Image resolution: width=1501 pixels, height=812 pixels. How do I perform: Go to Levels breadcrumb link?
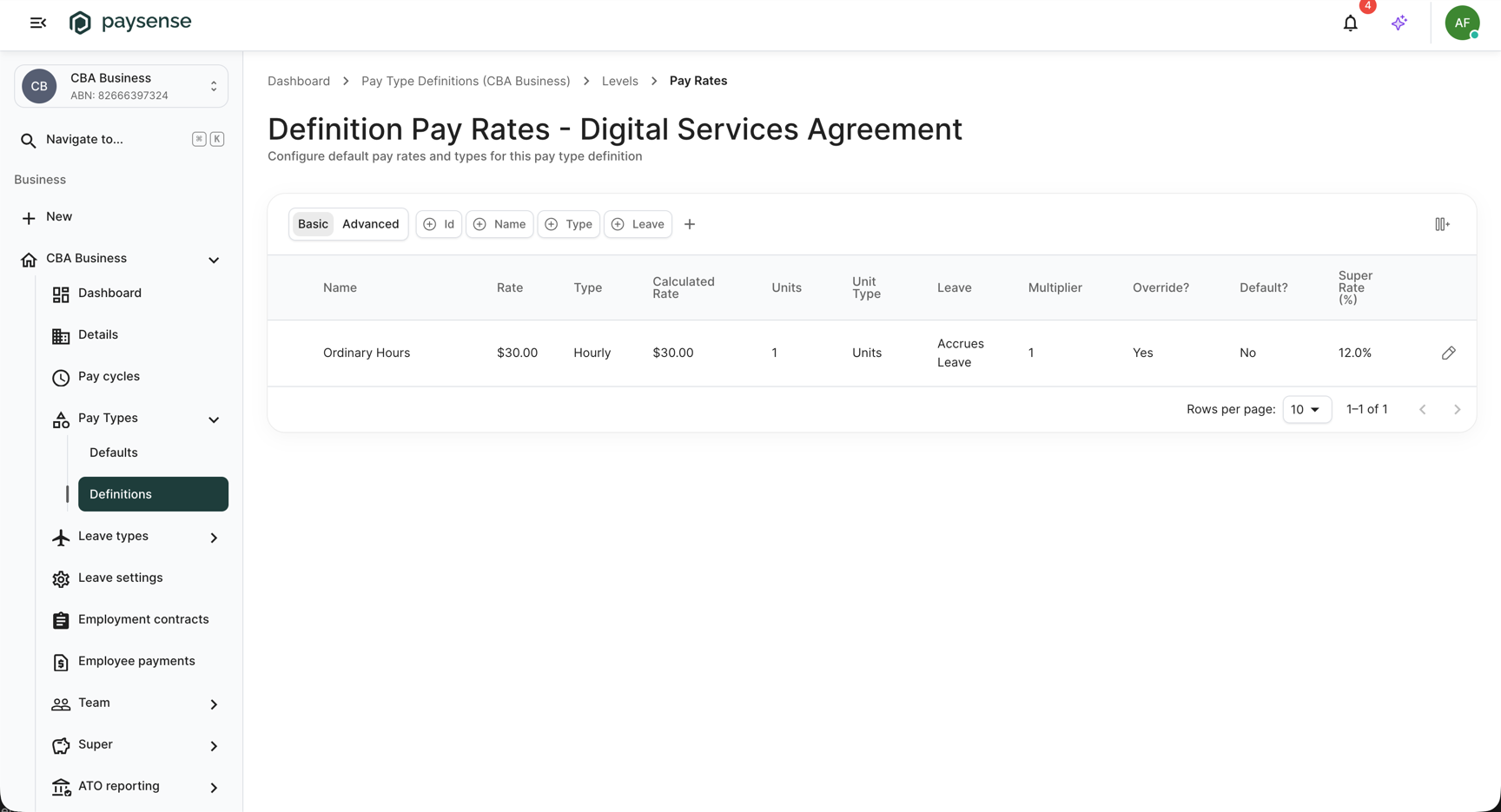pyautogui.click(x=620, y=81)
